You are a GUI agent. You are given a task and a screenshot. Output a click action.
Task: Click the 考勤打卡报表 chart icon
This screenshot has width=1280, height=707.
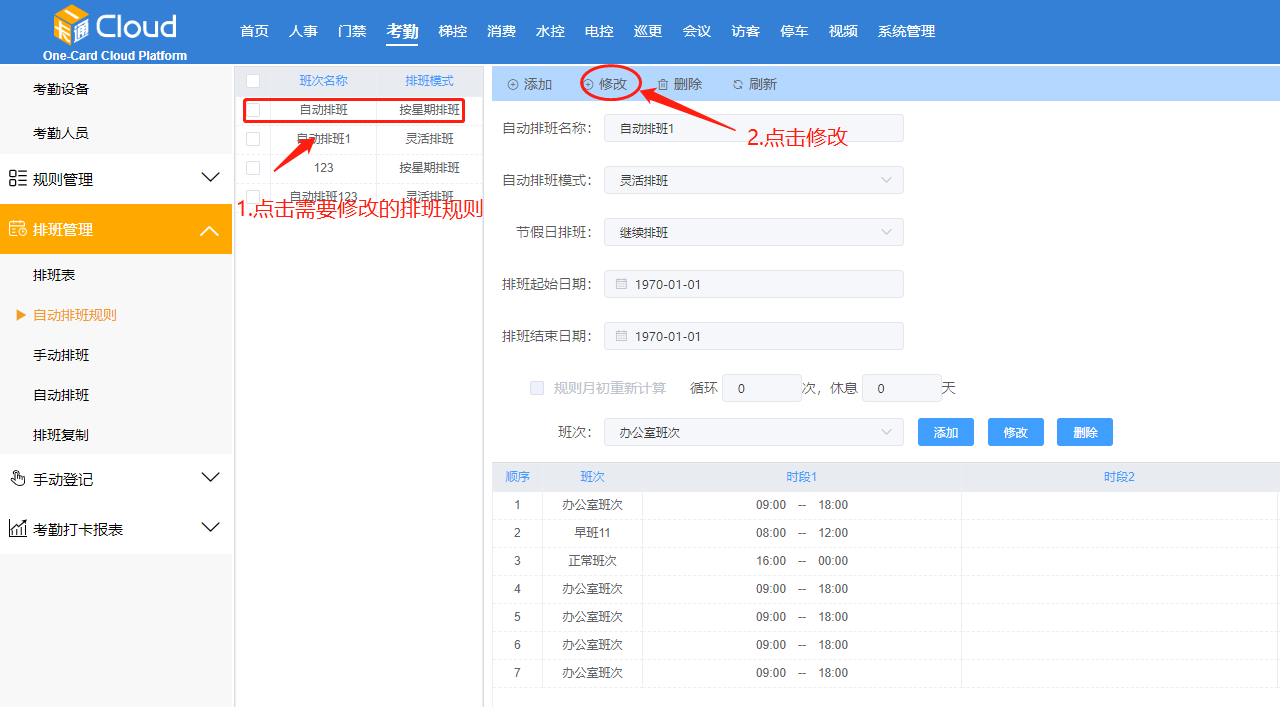coord(19,528)
